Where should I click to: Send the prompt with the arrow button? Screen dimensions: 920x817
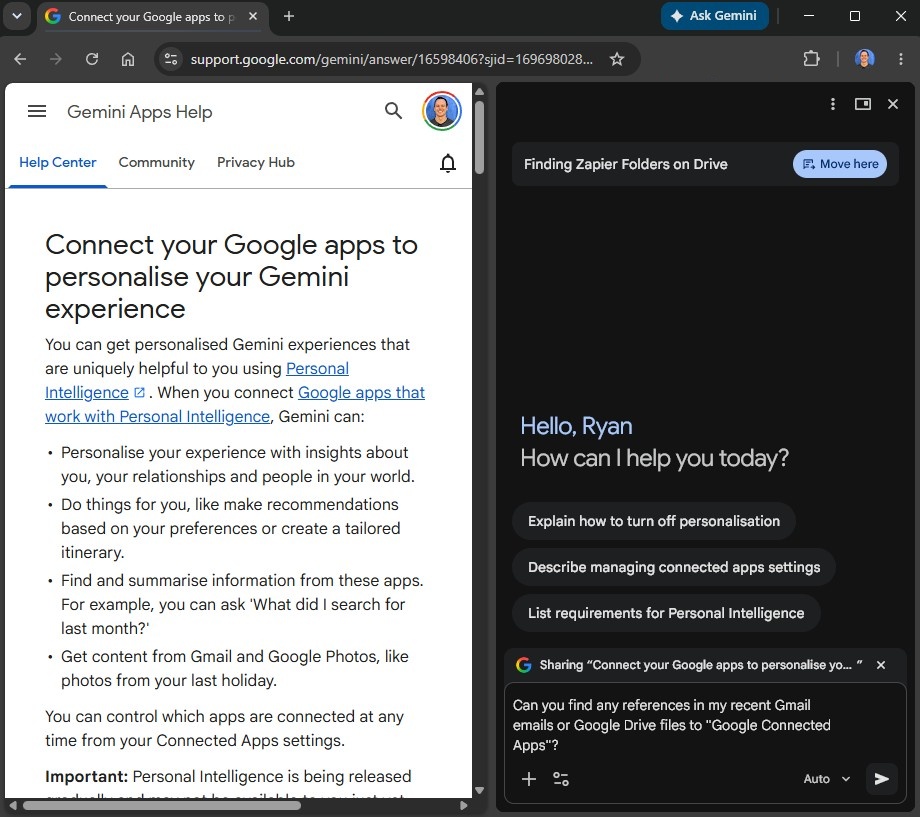point(881,779)
